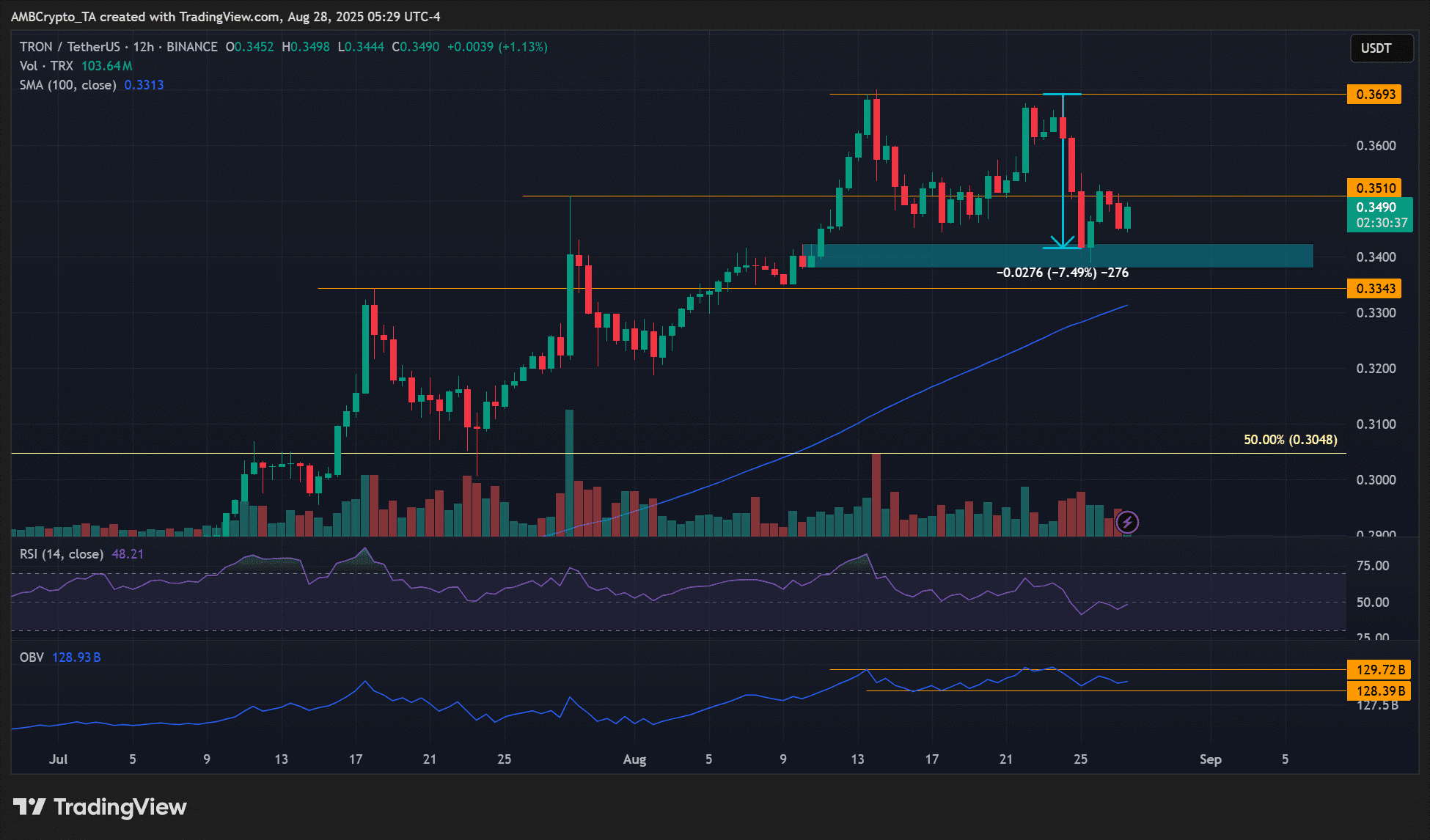This screenshot has height=840, width=1430.
Task: Click the 129.72 B OBV level label
Action: point(1379,669)
